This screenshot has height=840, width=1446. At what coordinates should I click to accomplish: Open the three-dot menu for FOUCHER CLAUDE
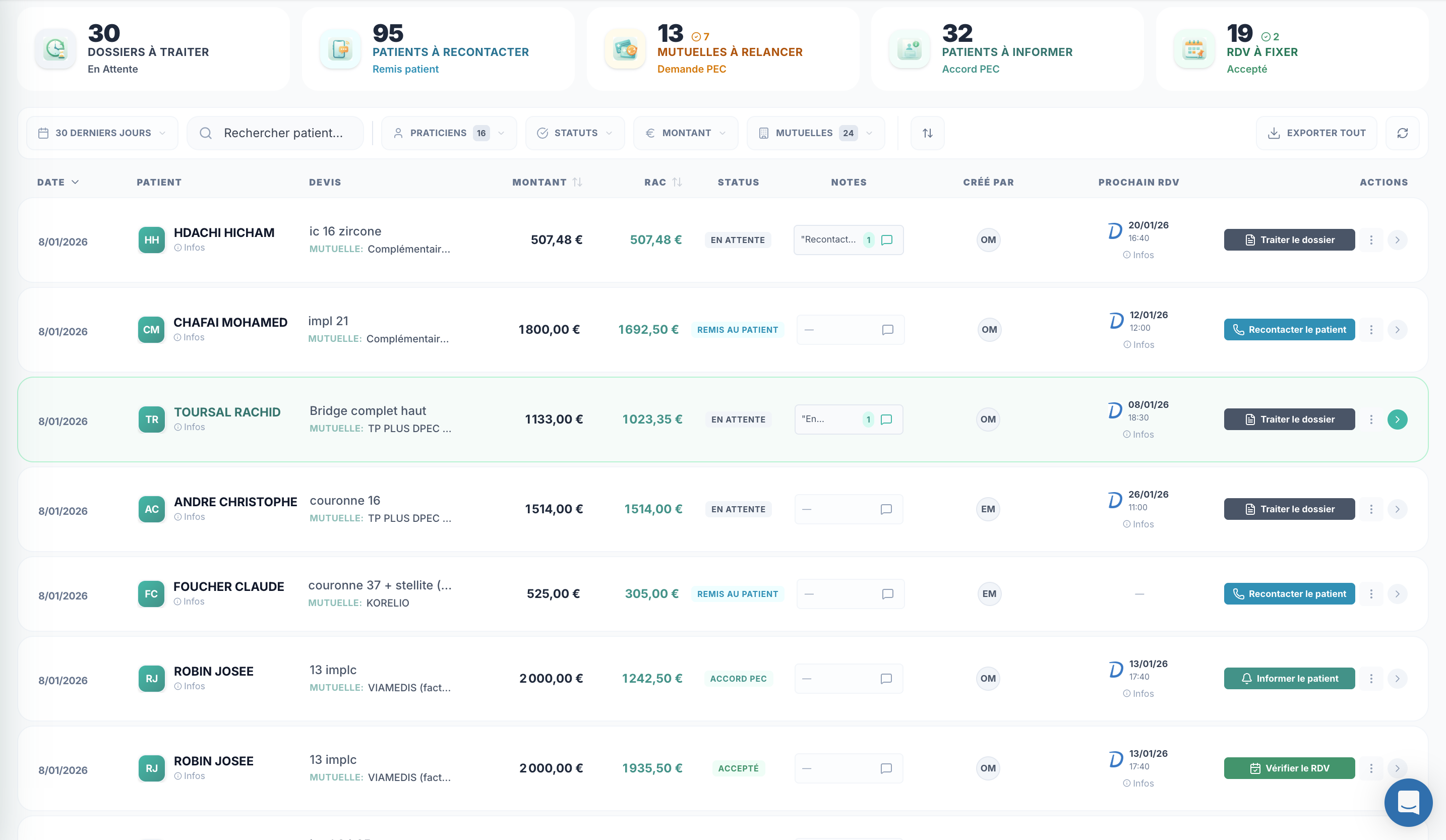coord(1371,594)
